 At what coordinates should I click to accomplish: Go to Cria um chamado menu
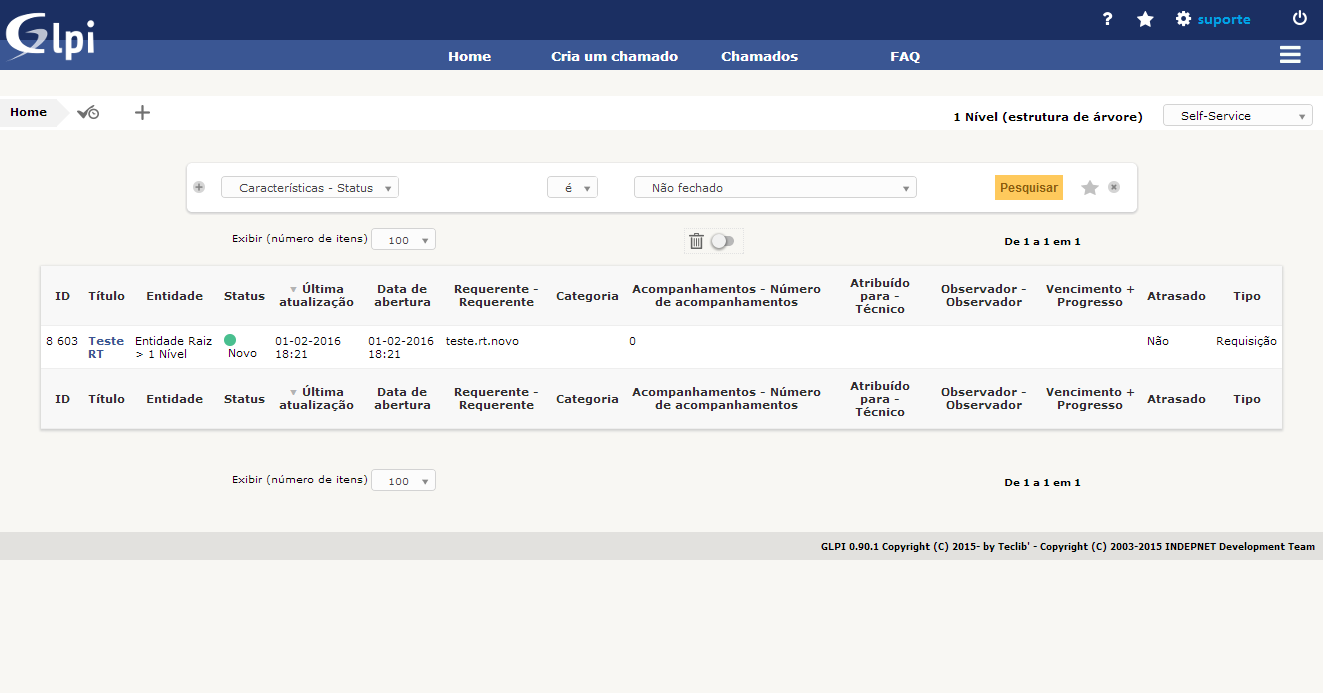[x=614, y=56]
